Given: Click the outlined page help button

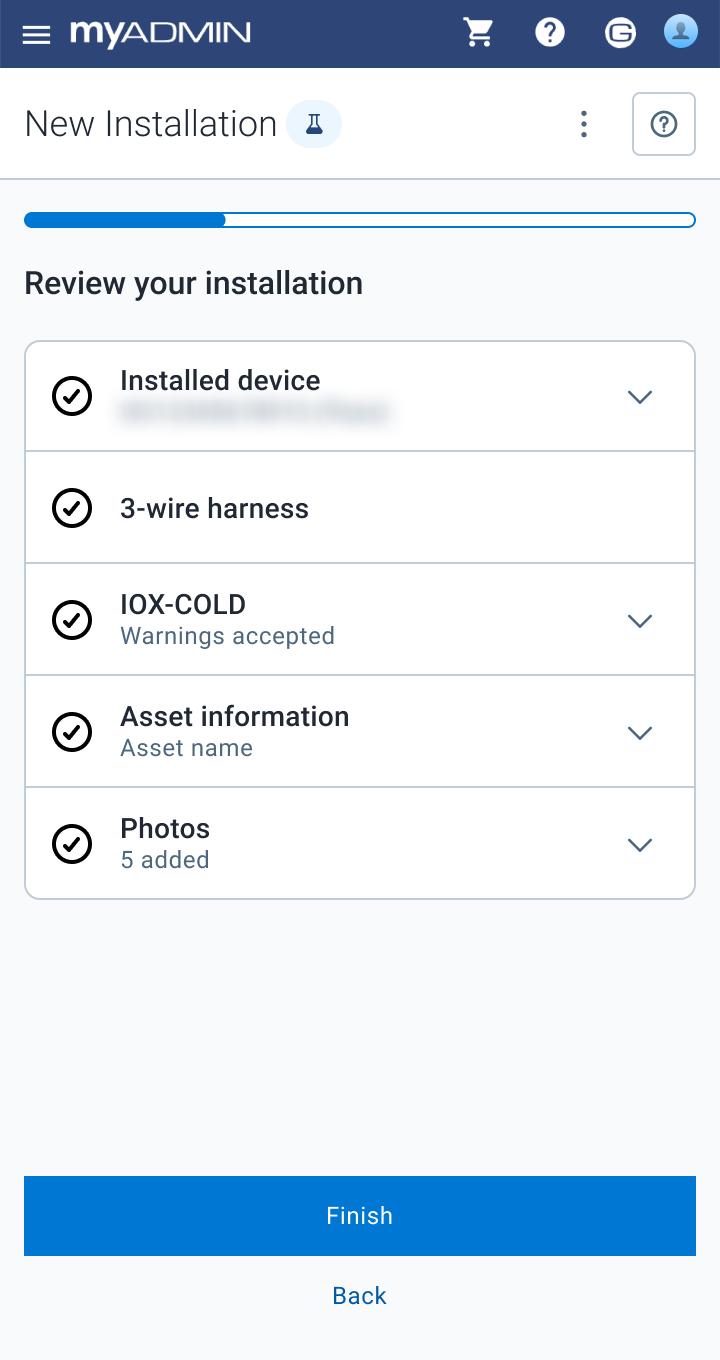Looking at the screenshot, I should coord(664,124).
